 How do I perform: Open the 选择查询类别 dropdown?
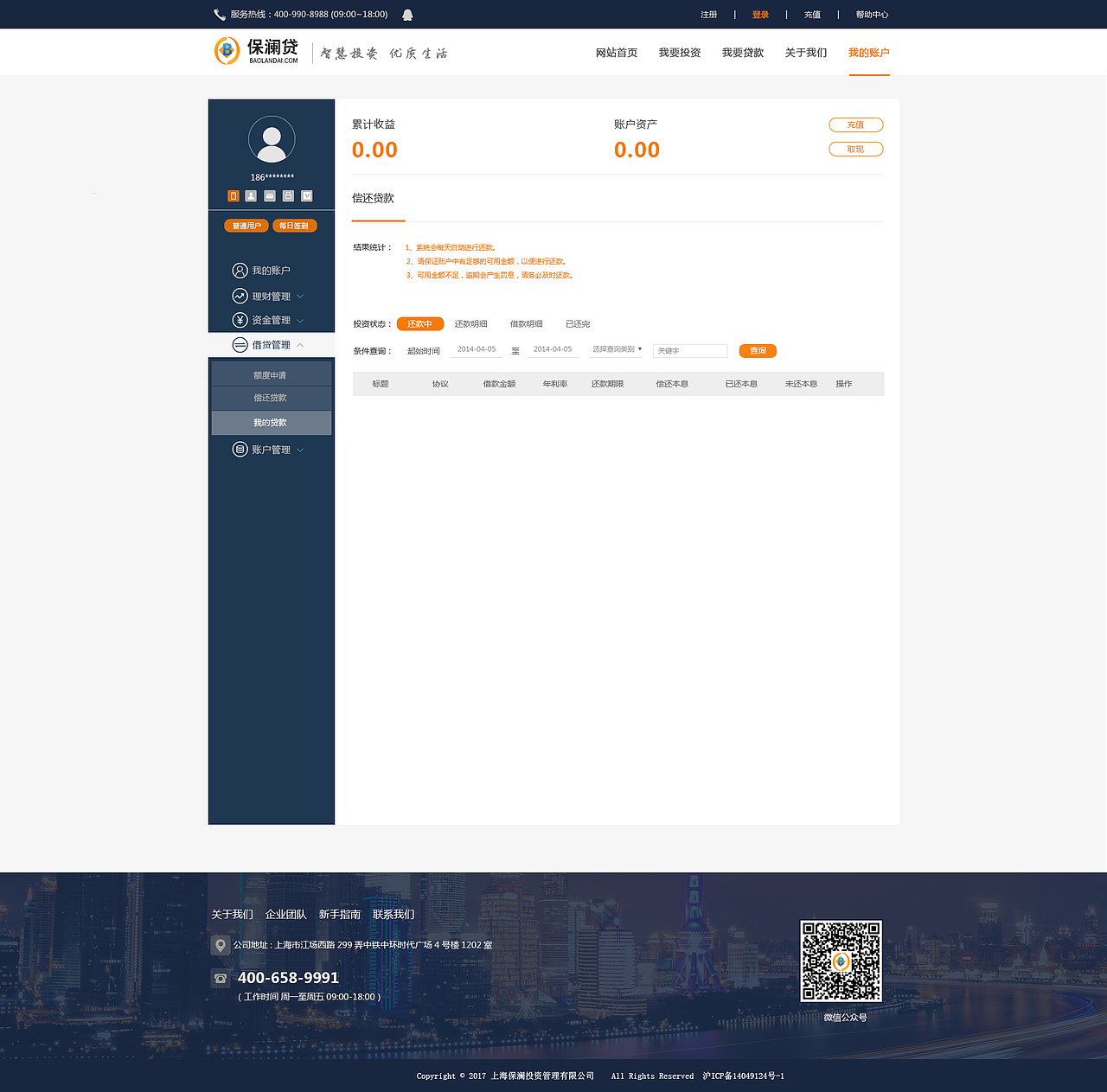click(x=617, y=349)
